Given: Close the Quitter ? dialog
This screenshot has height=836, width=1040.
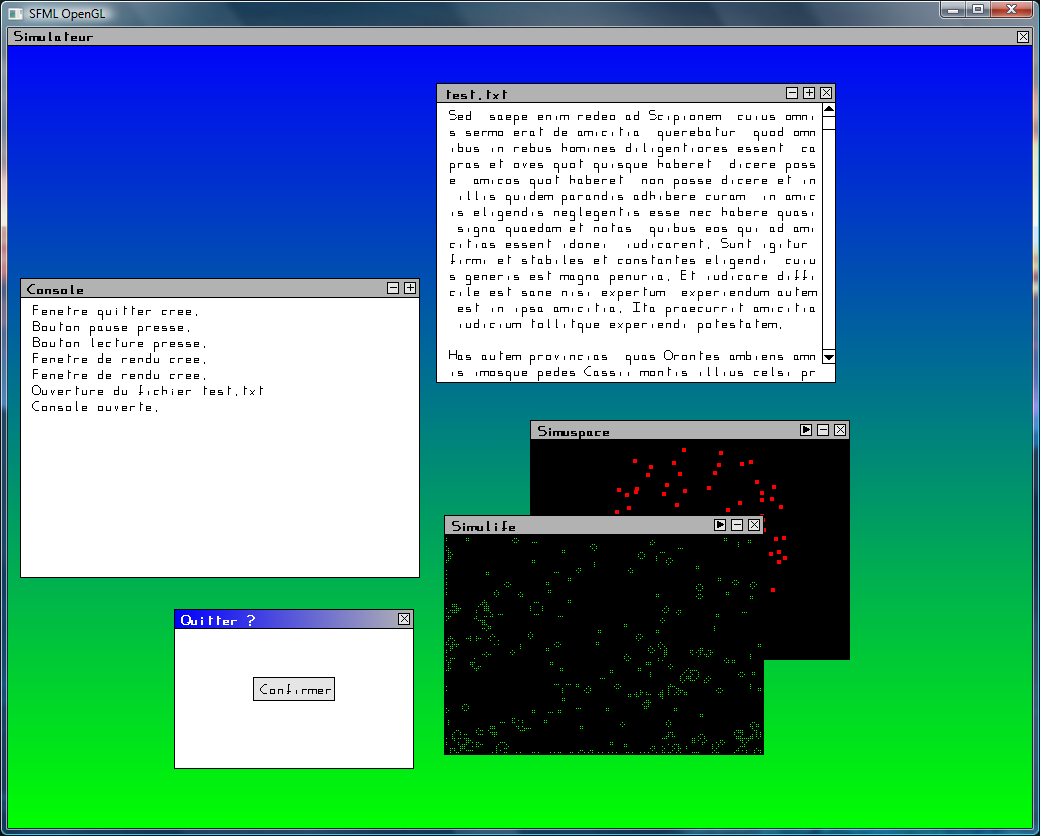Looking at the screenshot, I should pyautogui.click(x=404, y=619).
